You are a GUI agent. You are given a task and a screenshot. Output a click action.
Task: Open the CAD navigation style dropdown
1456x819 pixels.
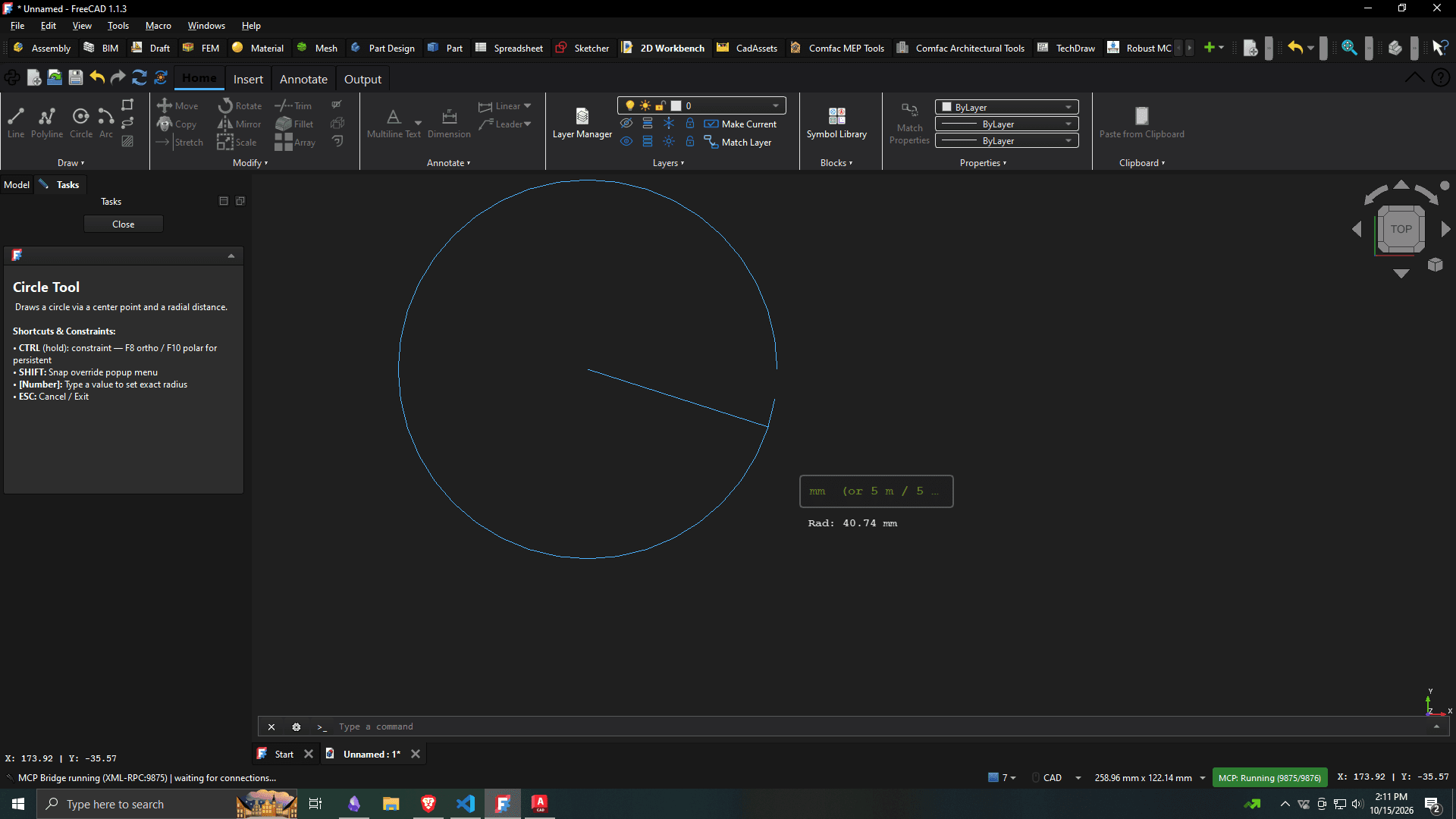tap(1056, 777)
